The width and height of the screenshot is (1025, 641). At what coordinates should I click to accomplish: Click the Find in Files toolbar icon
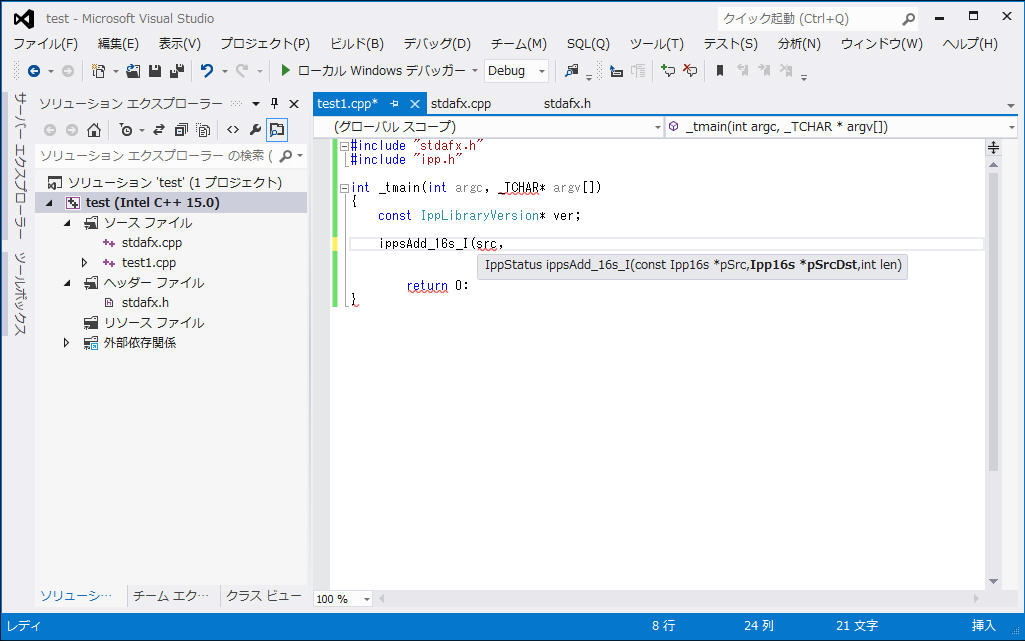(572, 71)
